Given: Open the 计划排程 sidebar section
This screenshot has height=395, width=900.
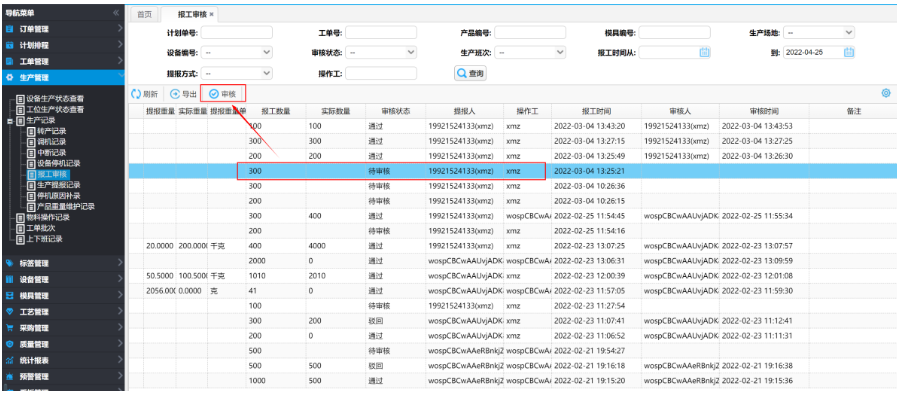Looking at the screenshot, I should click(x=62, y=45).
